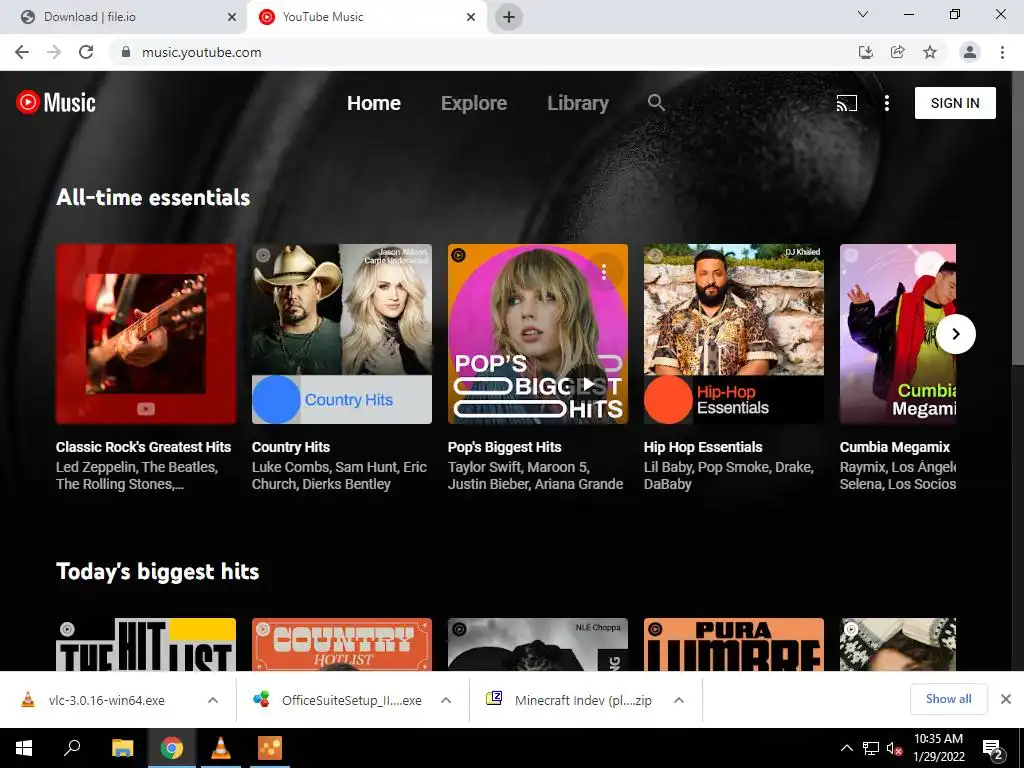Reload the page with the refresh icon
1024x768 pixels.
[x=86, y=52]
